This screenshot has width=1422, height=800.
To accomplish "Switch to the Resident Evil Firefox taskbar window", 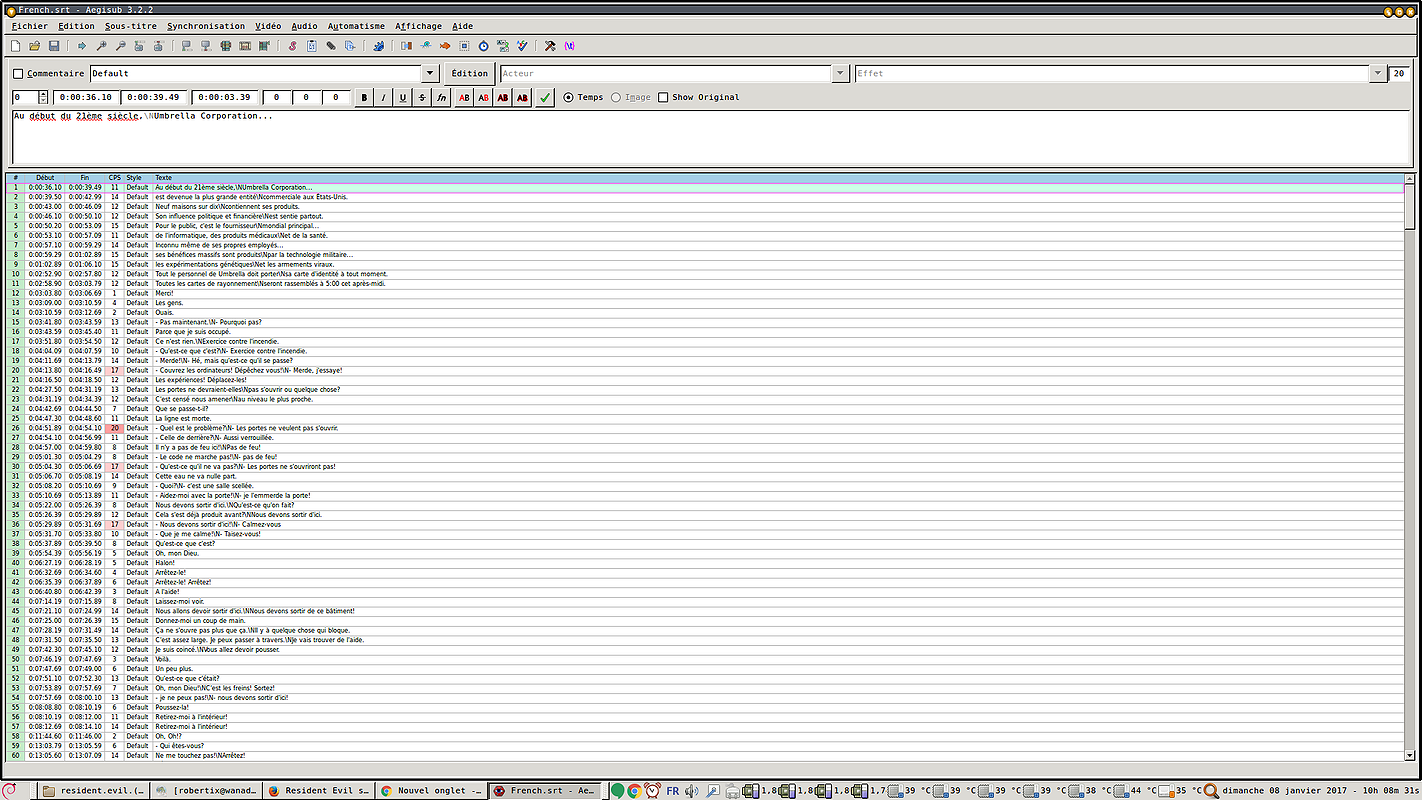I will 320,791.
